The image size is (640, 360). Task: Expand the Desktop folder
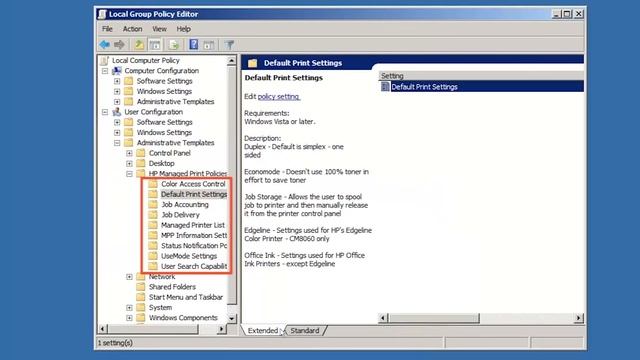point(129,163)
